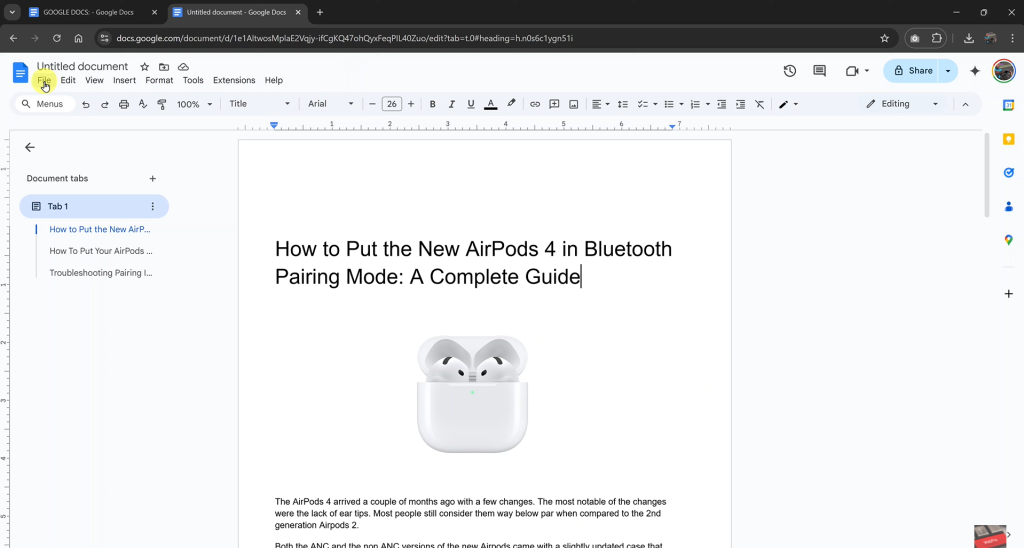Increase font size with plus button

point(411,104)
